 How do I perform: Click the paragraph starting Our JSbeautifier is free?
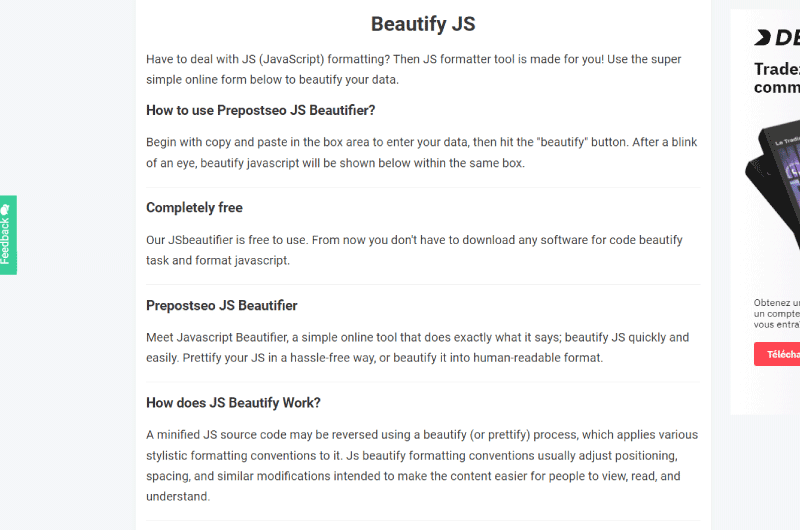(414, 250)
